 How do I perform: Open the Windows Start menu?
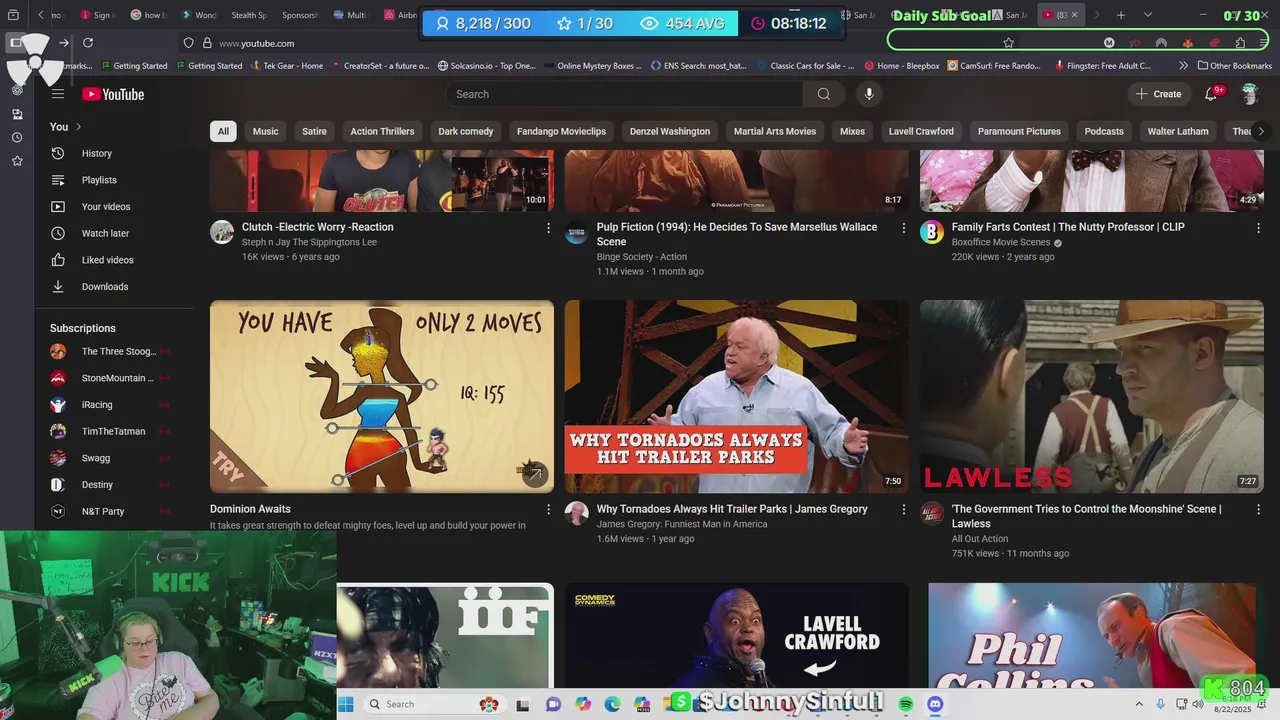(x=345, y=704)
